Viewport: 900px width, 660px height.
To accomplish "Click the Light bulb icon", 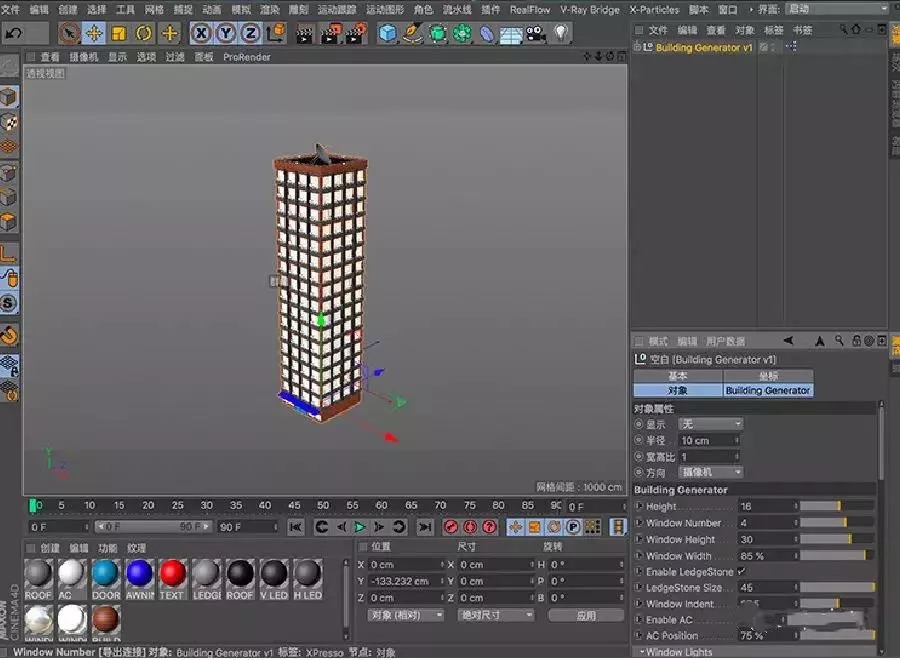I will tap(561, 33).
